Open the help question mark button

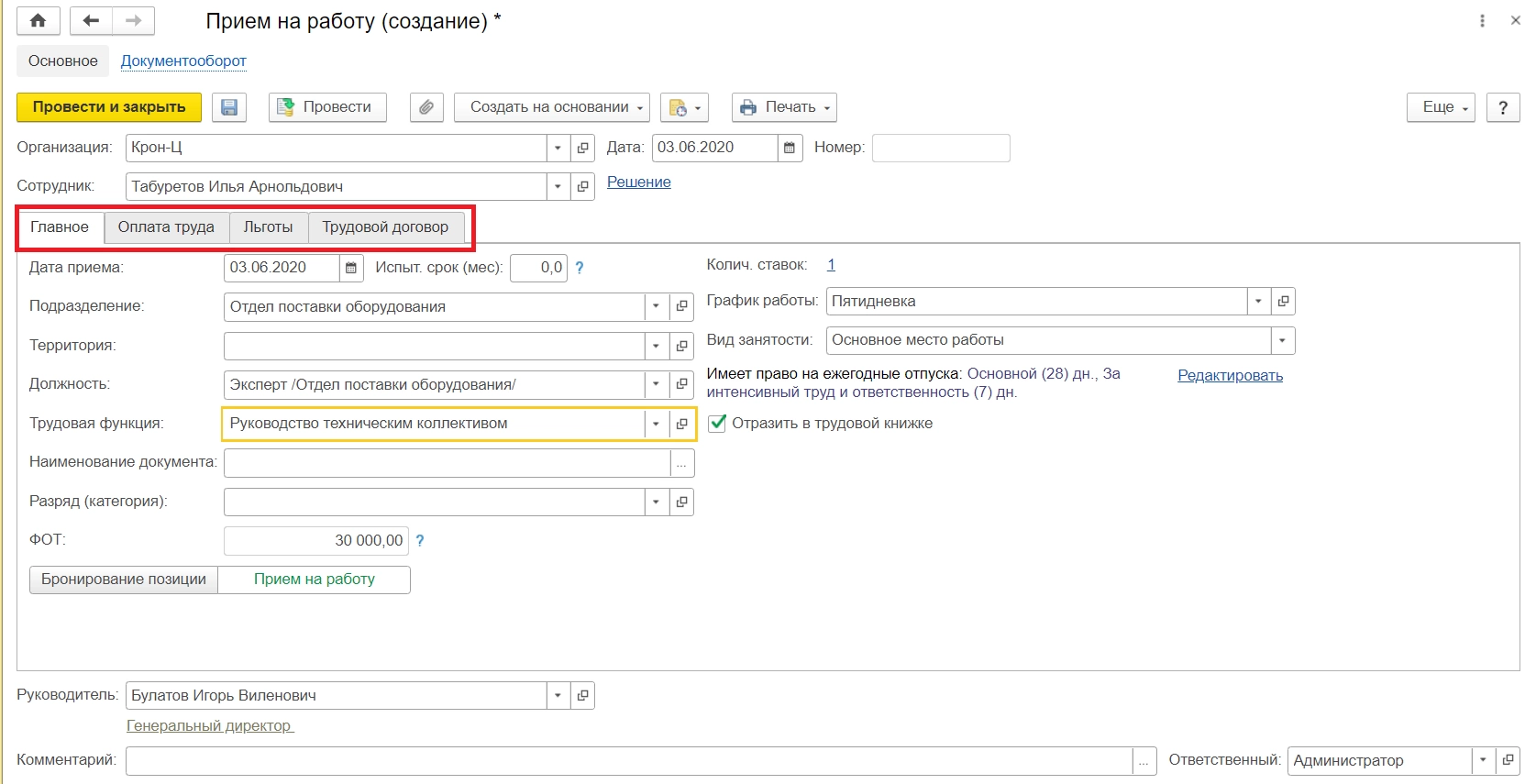pos(1503,107)
